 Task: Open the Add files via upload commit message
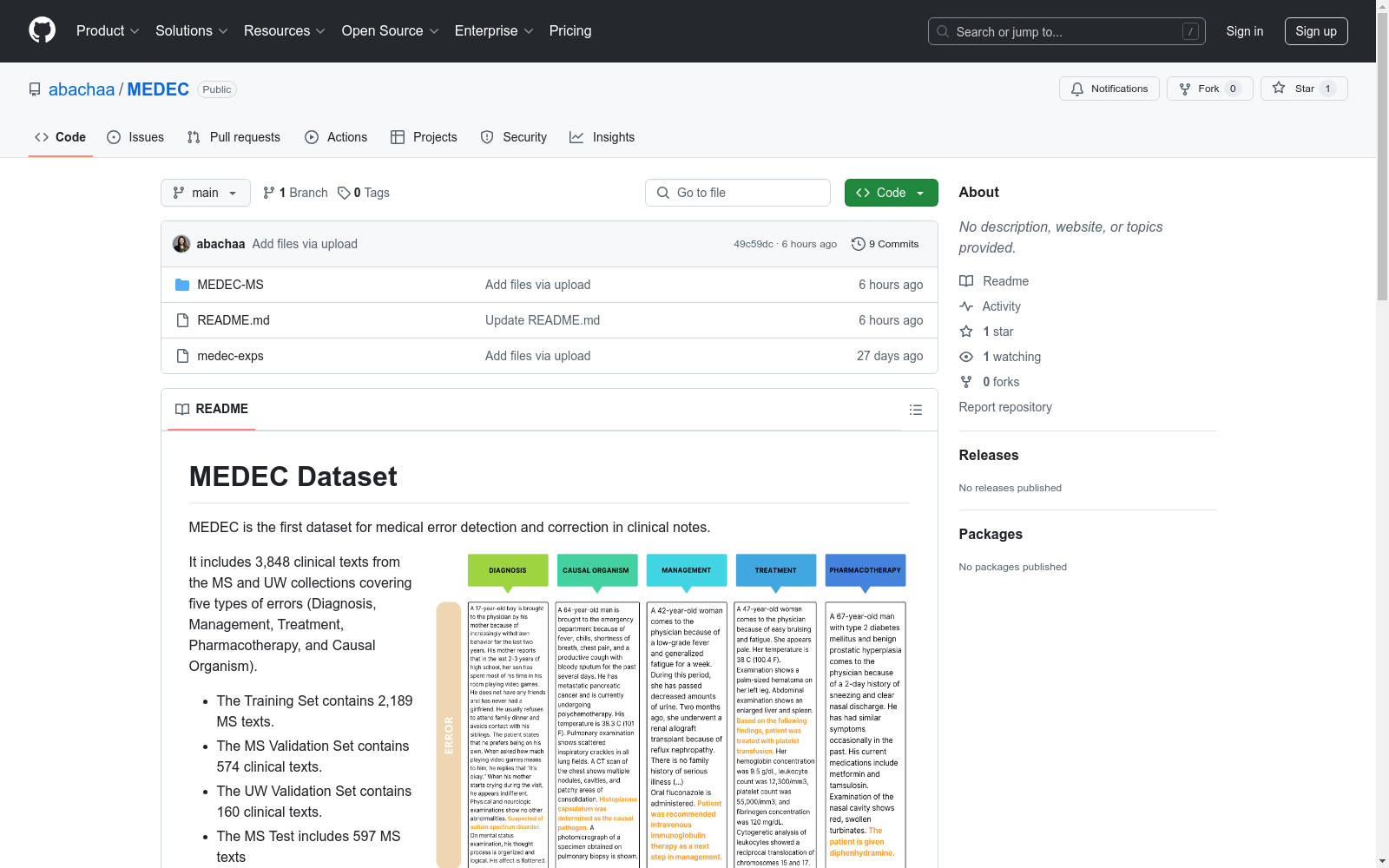point(305,244)
